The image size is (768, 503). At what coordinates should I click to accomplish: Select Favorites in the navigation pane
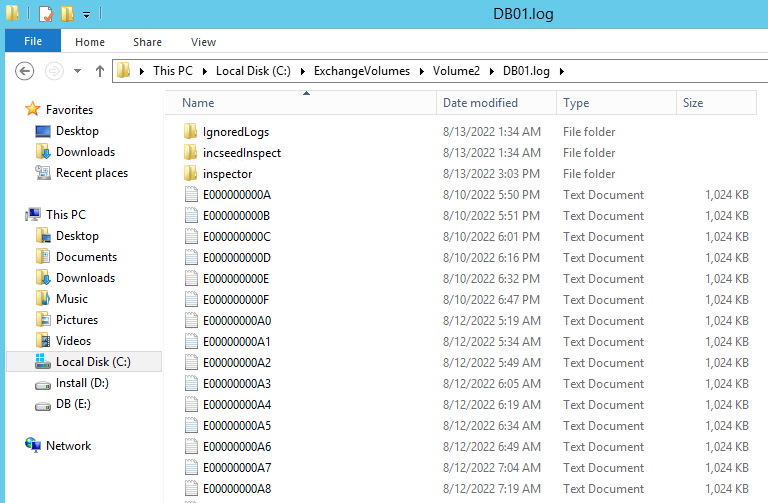[69, 110]
